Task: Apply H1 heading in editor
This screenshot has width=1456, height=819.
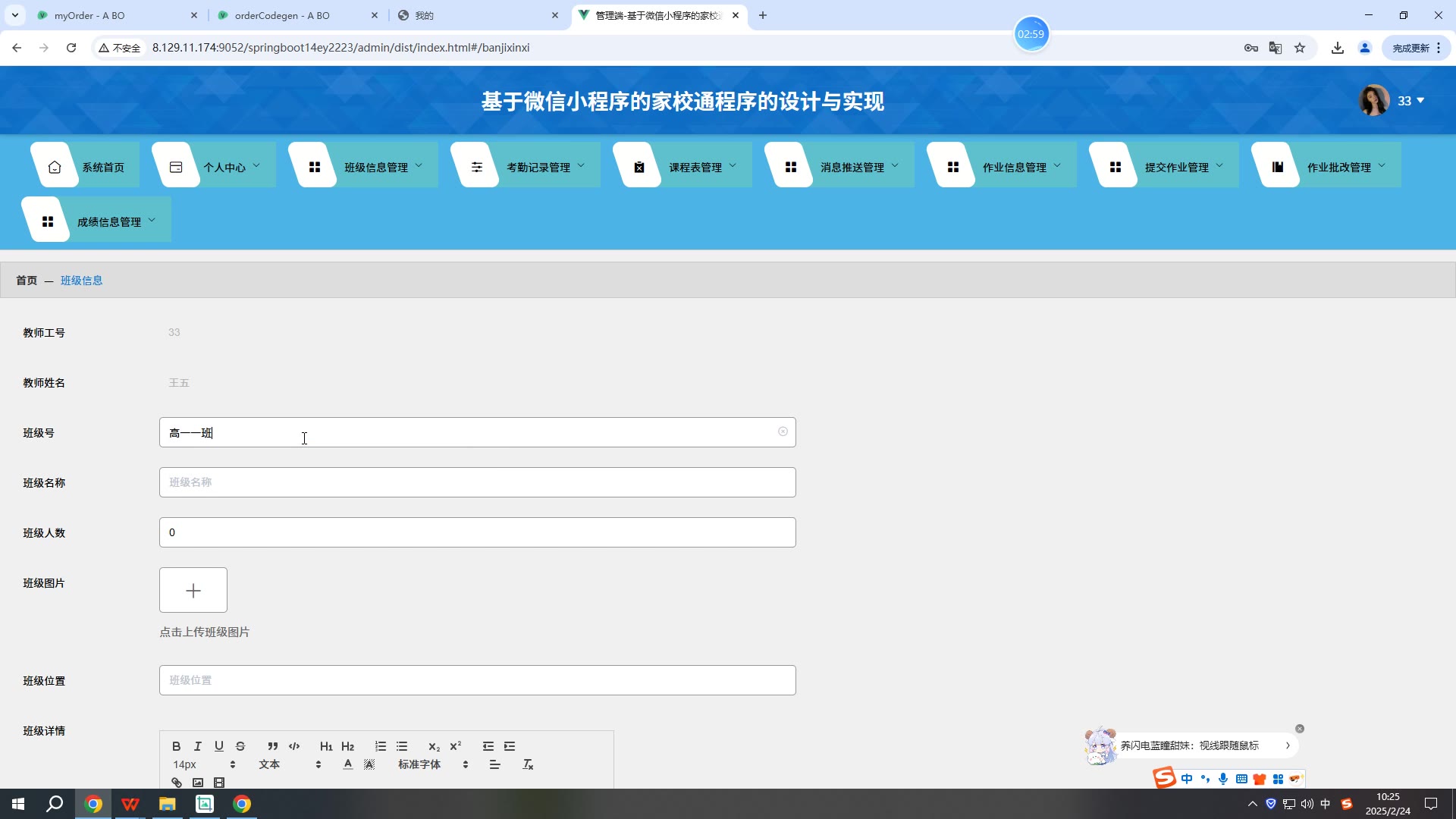Action: (326, 746)
